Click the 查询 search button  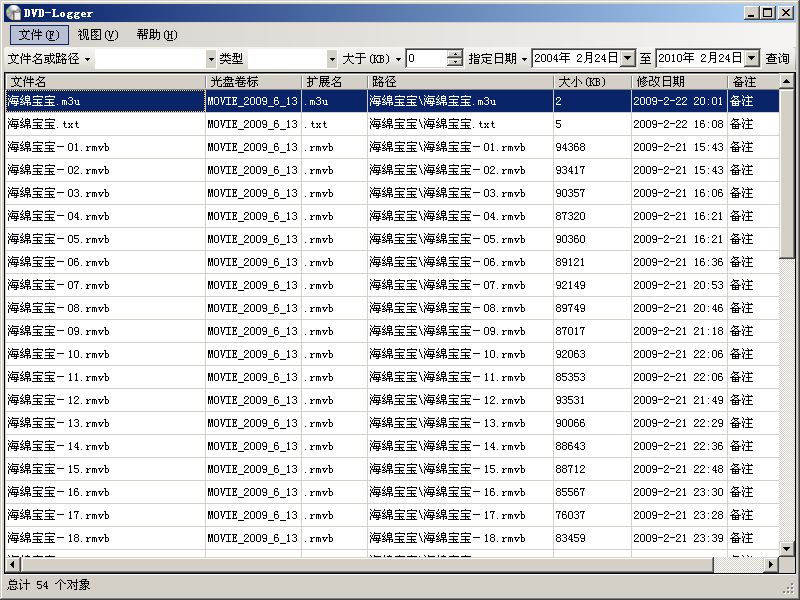pyautogui.click(x=777, y=59)
